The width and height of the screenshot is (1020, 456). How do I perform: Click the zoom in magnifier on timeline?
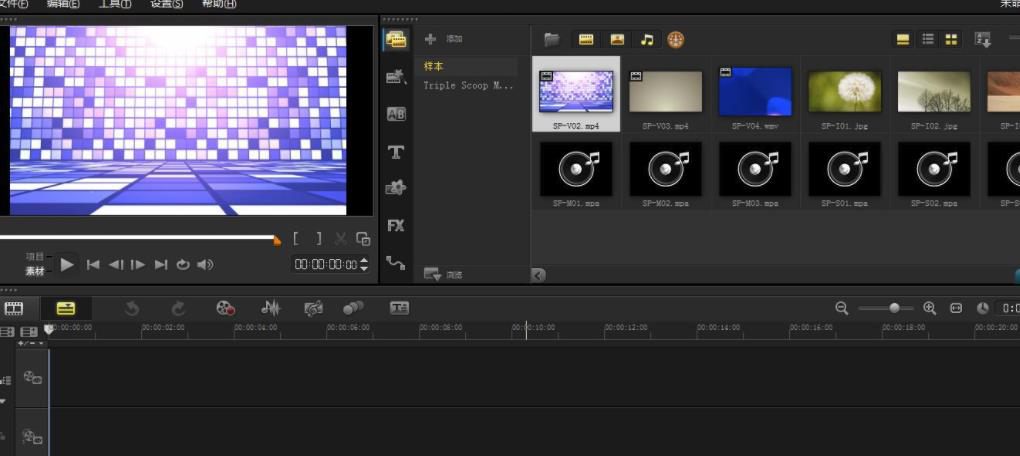click(x=929, y=309)
